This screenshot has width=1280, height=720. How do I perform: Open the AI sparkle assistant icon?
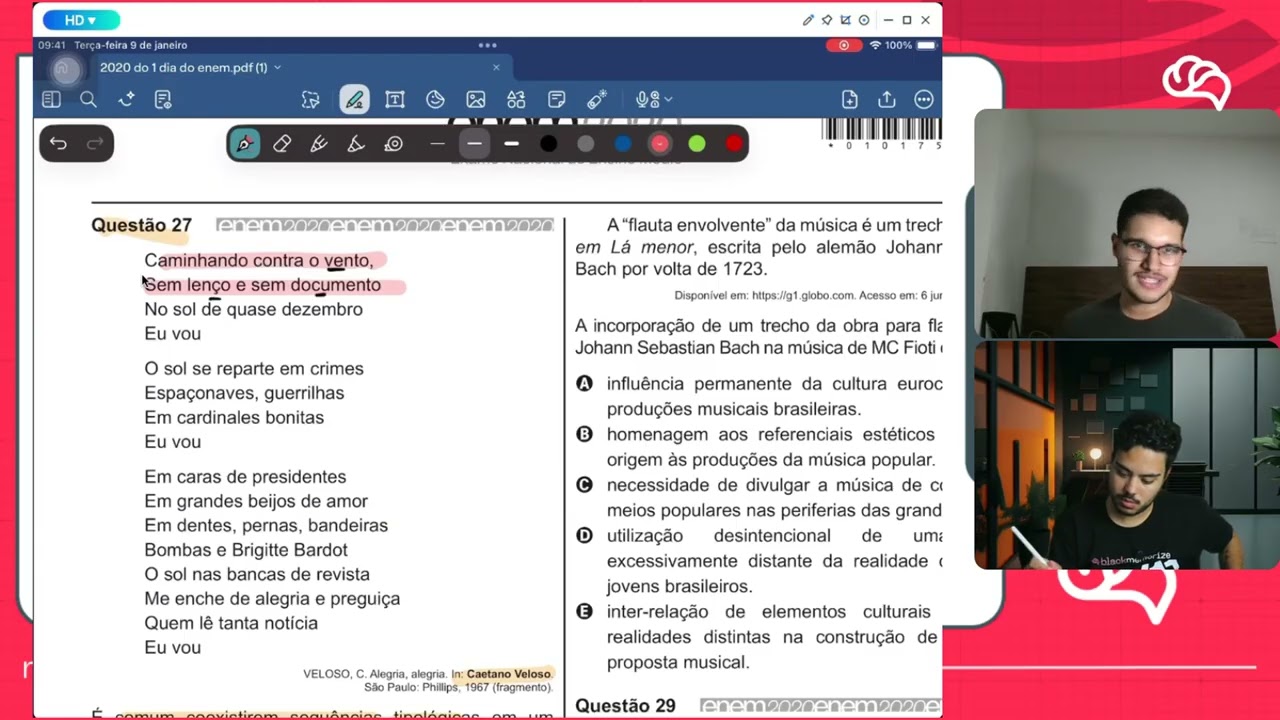pos(126,99)
